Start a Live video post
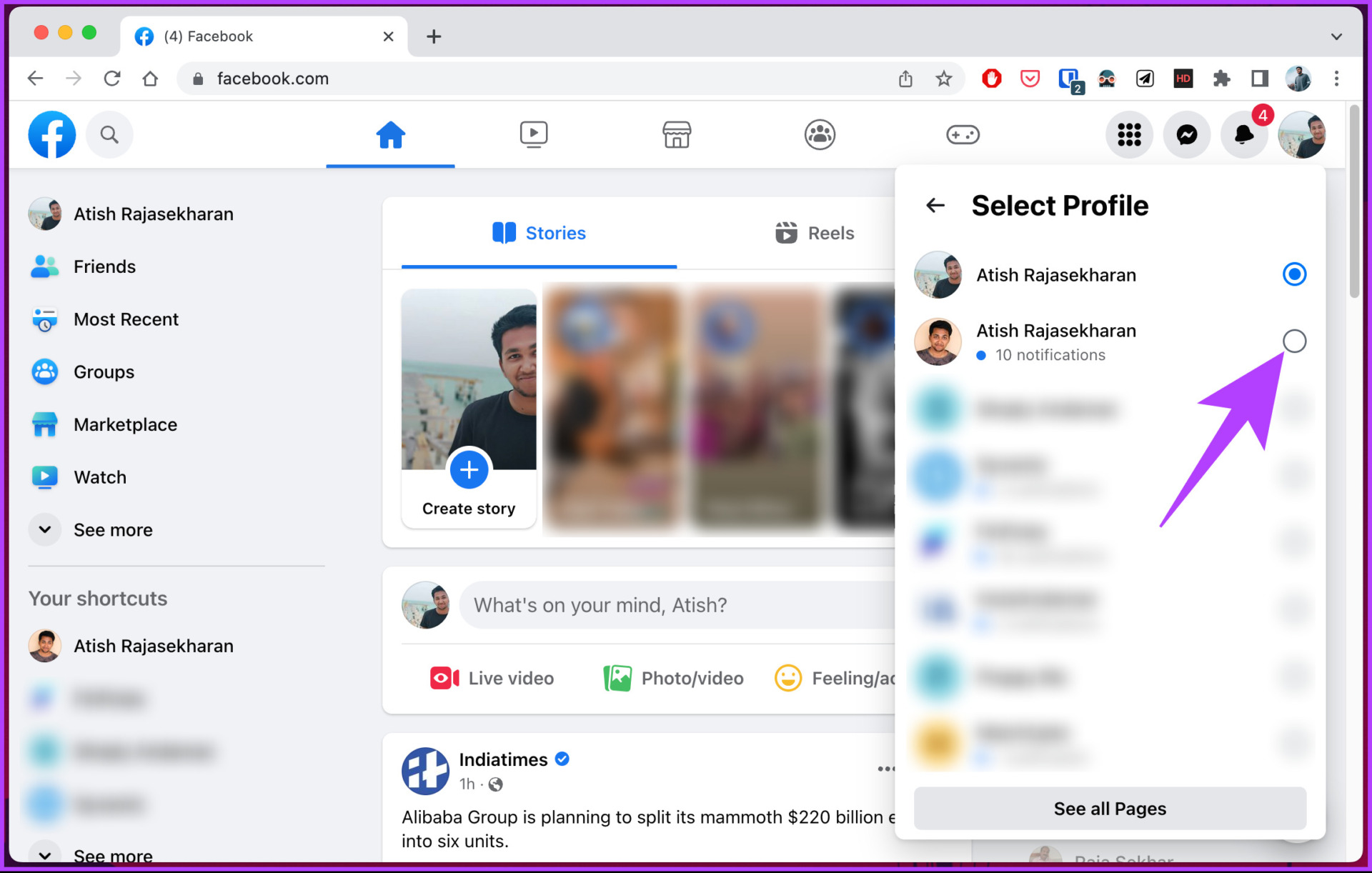The image size is (1372, 873). coord(492,678)
